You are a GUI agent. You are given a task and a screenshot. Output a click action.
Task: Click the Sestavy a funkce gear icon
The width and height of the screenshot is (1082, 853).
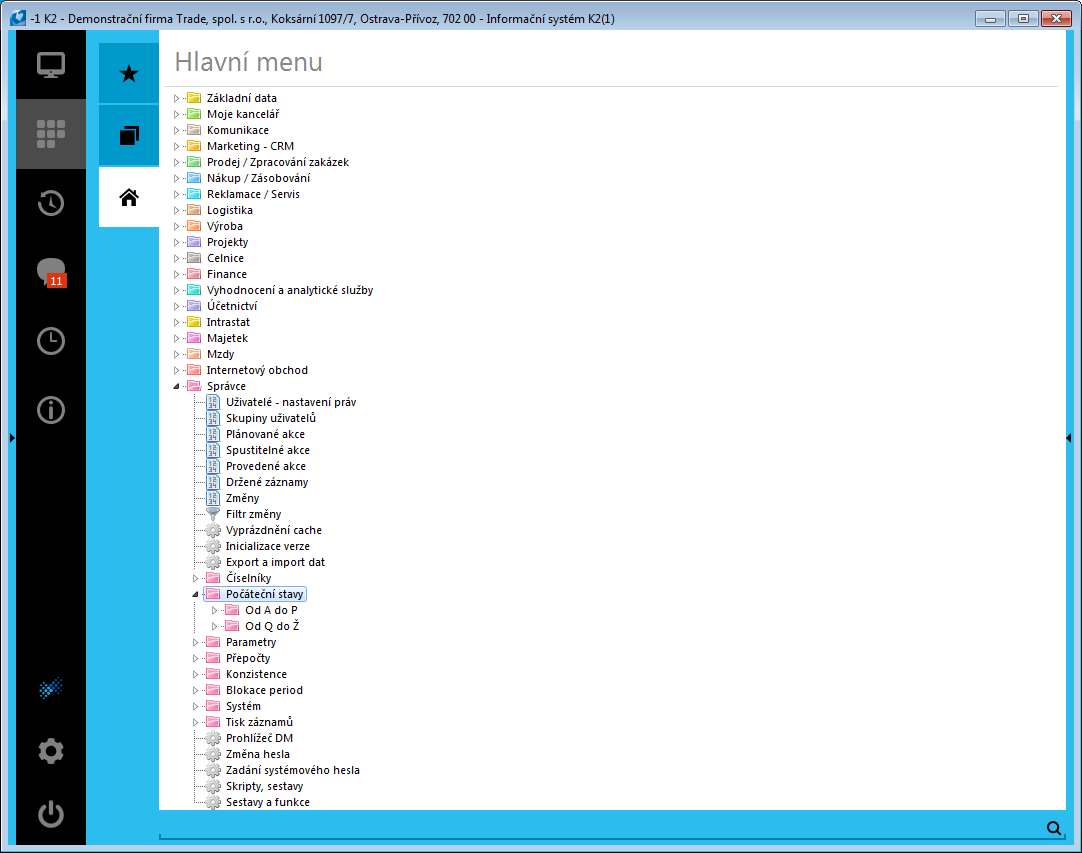[213, 802]
